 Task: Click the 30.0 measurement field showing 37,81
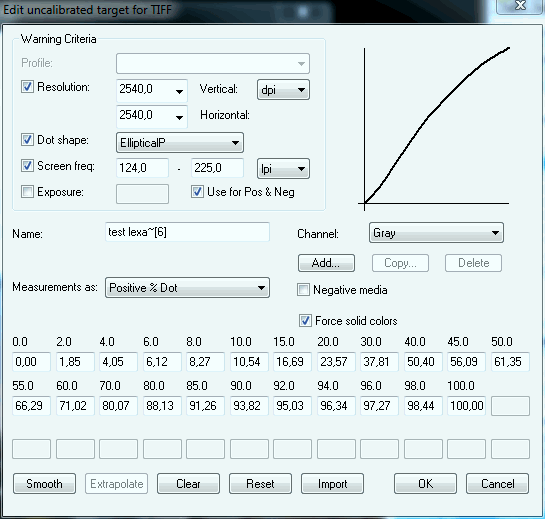pyautogui.click(x=380, y=362)
